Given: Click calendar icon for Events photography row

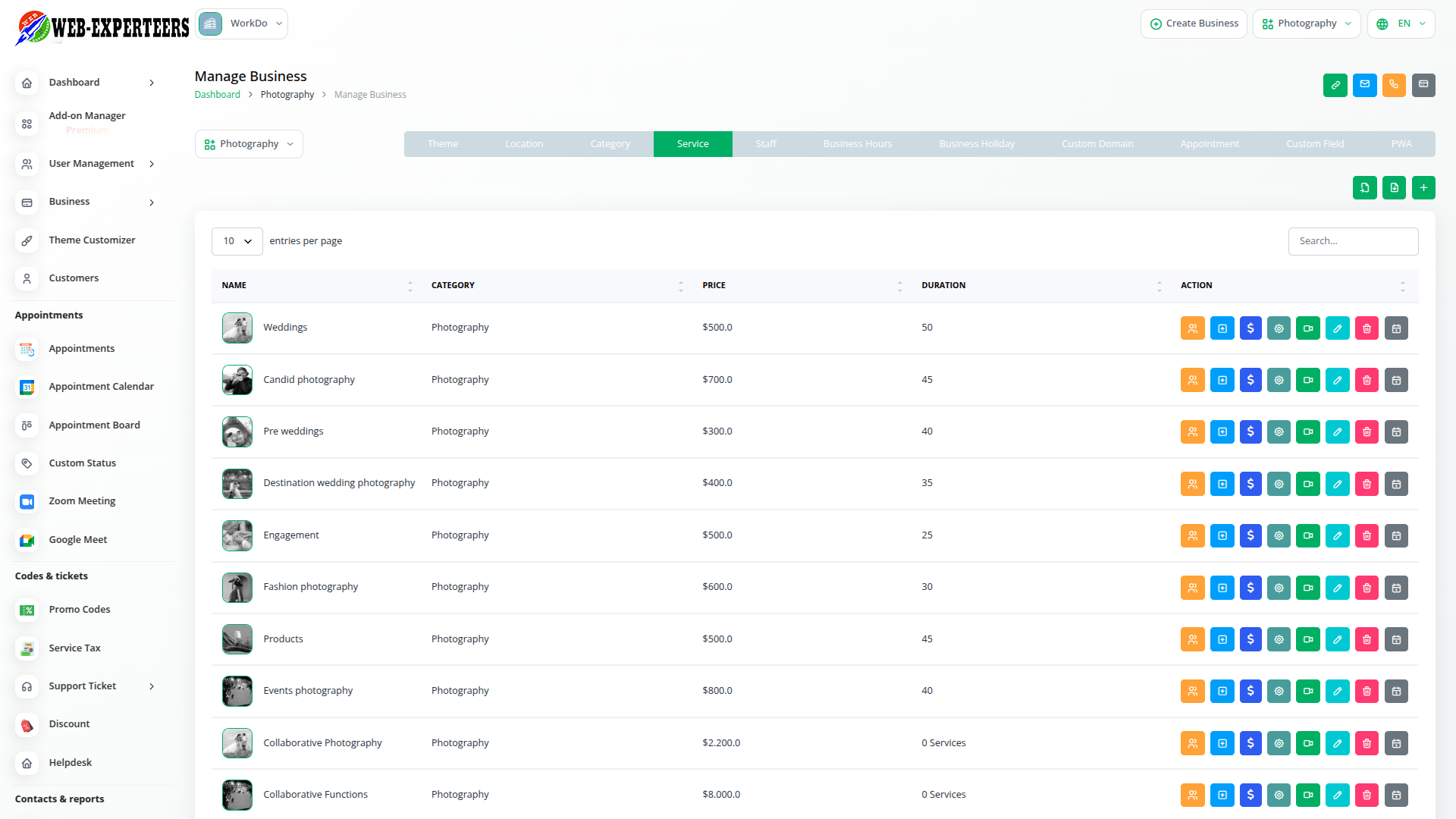Looking at the screenshot, I should click(x=1396, y=691).
